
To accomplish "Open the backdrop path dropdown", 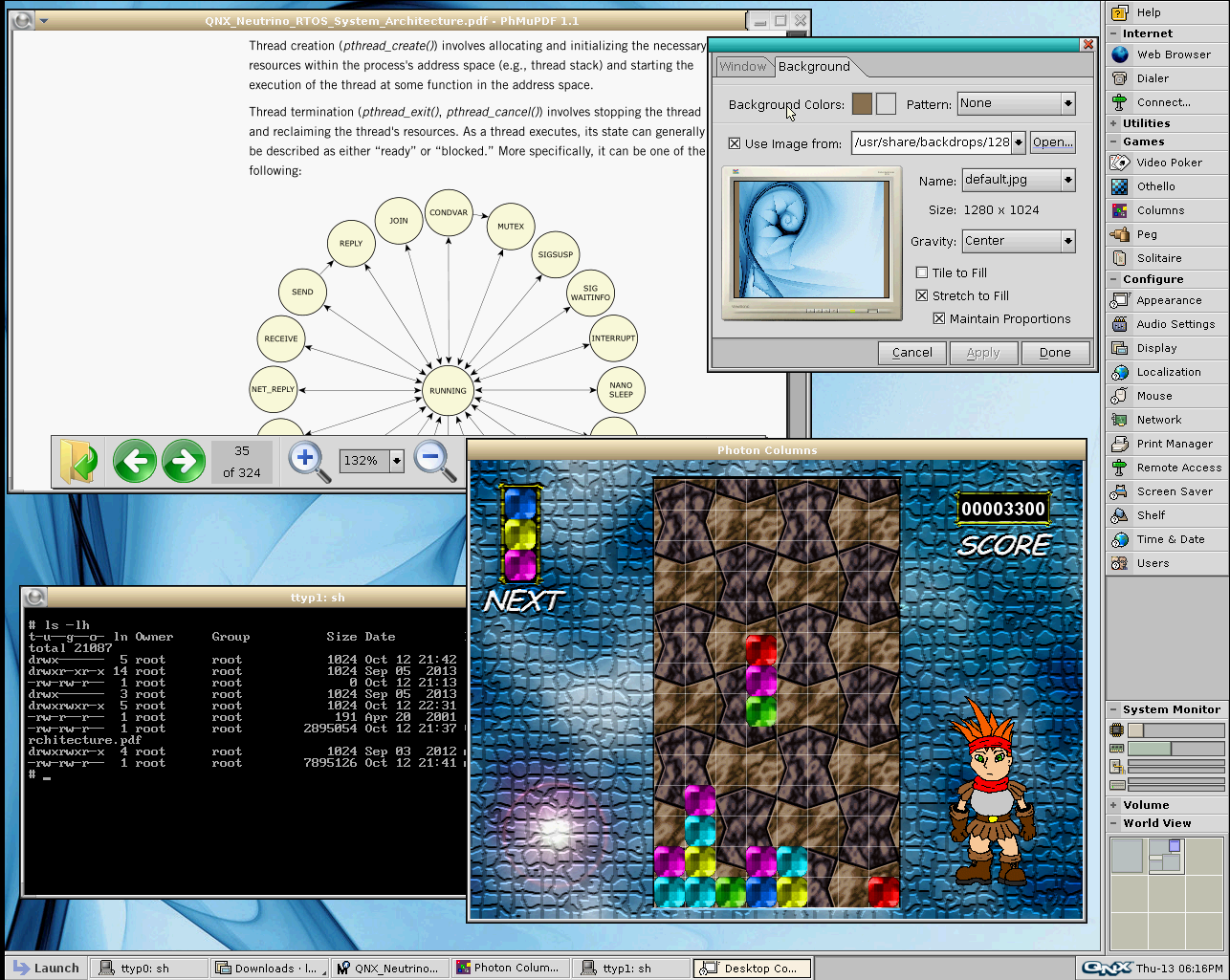I will (1019, 142).
